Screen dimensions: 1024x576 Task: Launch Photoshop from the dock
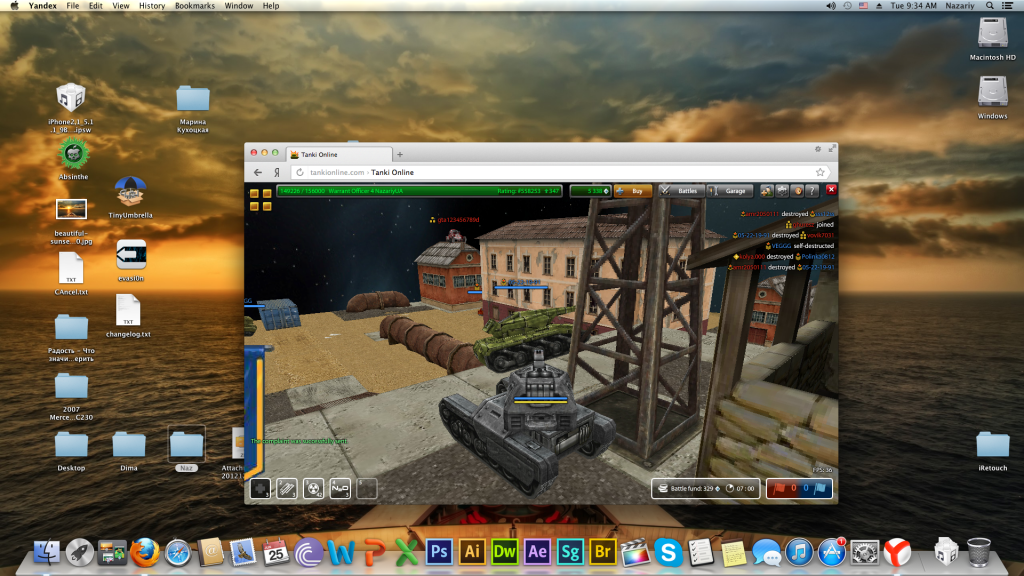[437, 551]
